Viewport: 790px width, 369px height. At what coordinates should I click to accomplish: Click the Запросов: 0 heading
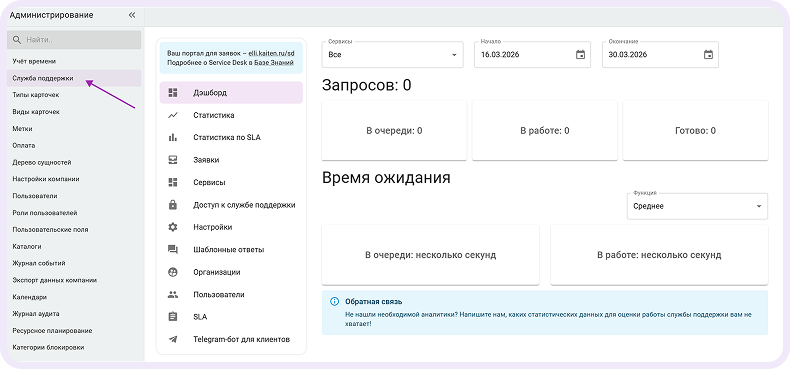click(x=366, y=85)
